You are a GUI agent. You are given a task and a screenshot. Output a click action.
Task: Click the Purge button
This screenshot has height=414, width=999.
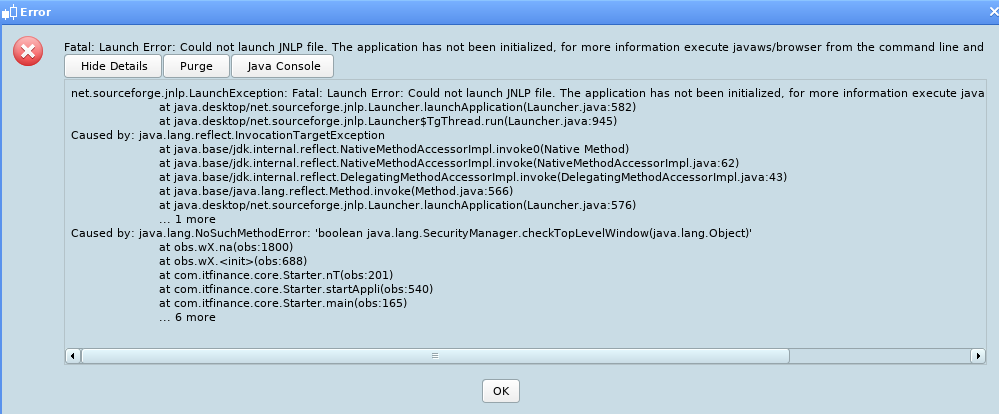tap(196, 66)
